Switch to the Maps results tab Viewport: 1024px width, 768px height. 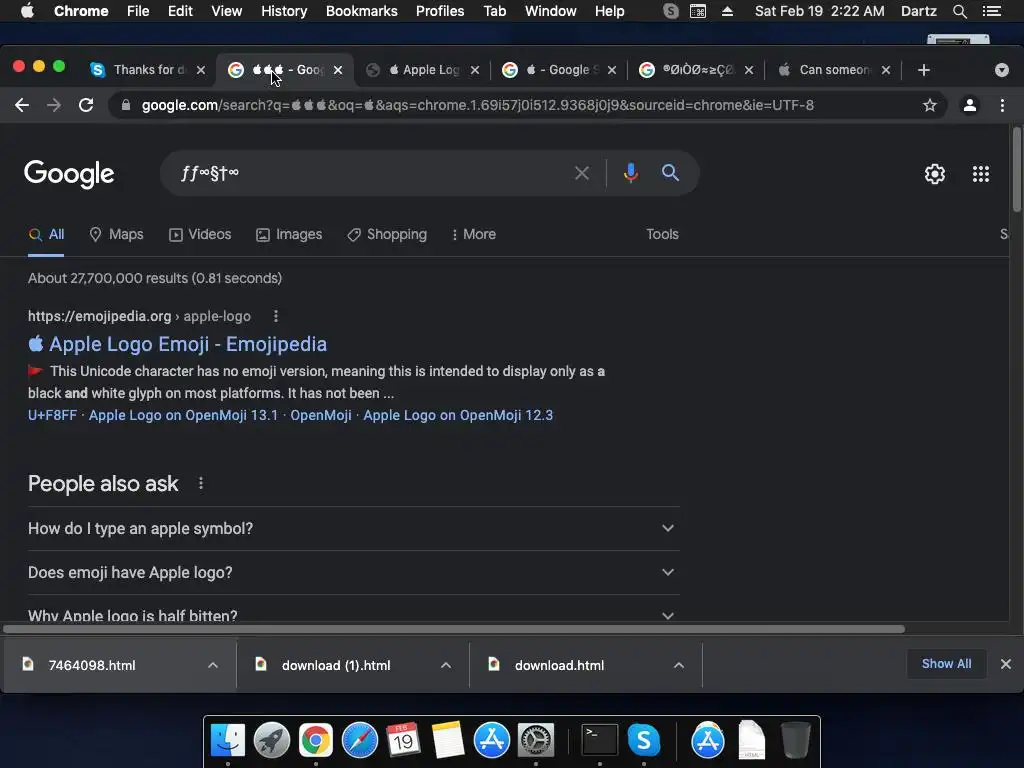pyautogui.click(x=116, y=234)
